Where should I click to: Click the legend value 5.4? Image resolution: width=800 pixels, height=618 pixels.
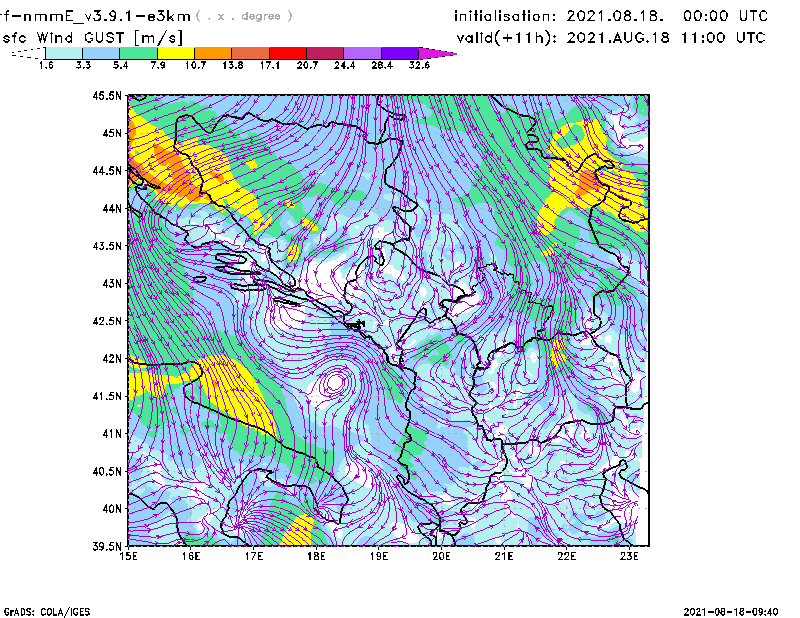click(120, 65)
